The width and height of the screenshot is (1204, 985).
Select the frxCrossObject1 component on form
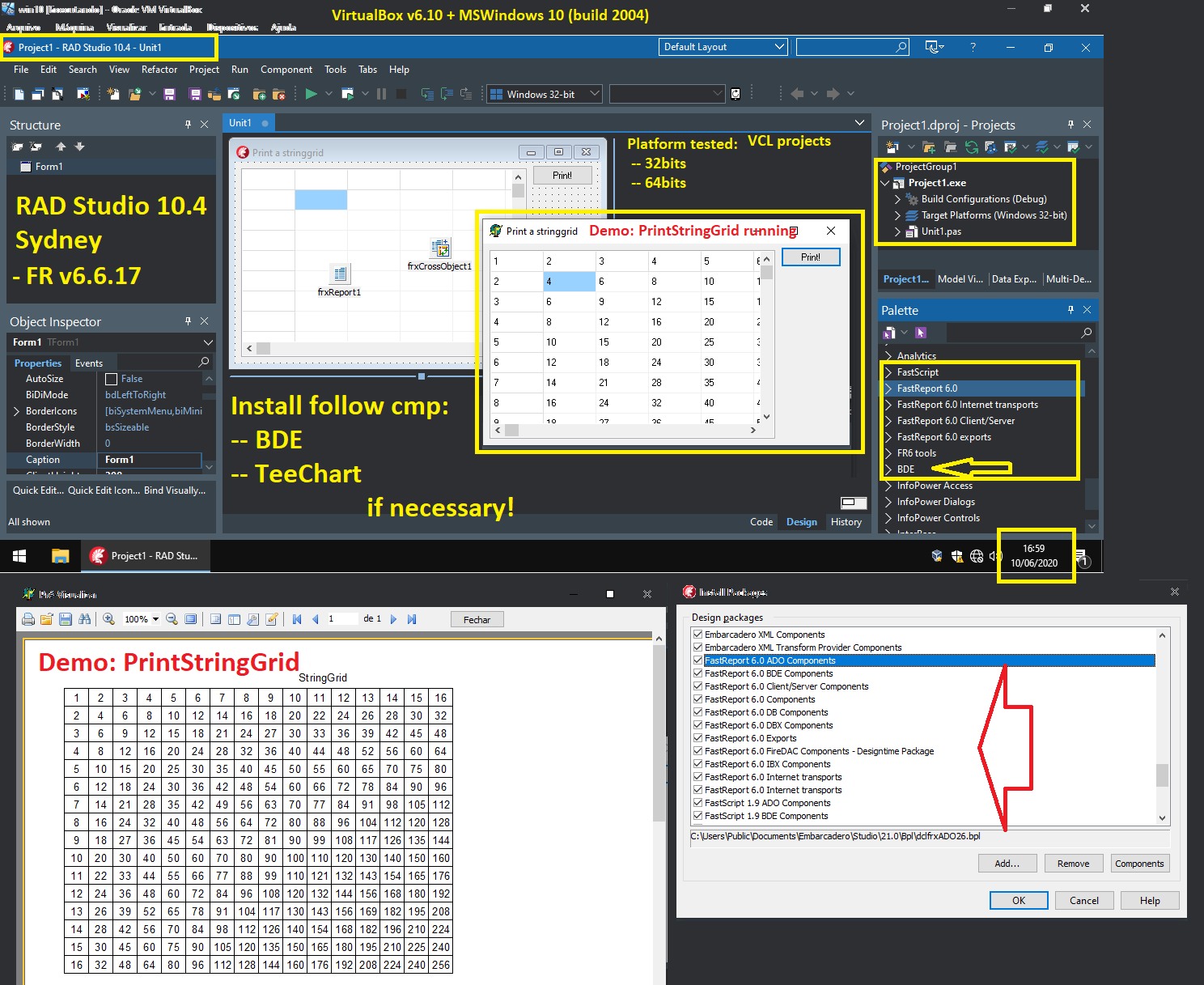[440, 248]
